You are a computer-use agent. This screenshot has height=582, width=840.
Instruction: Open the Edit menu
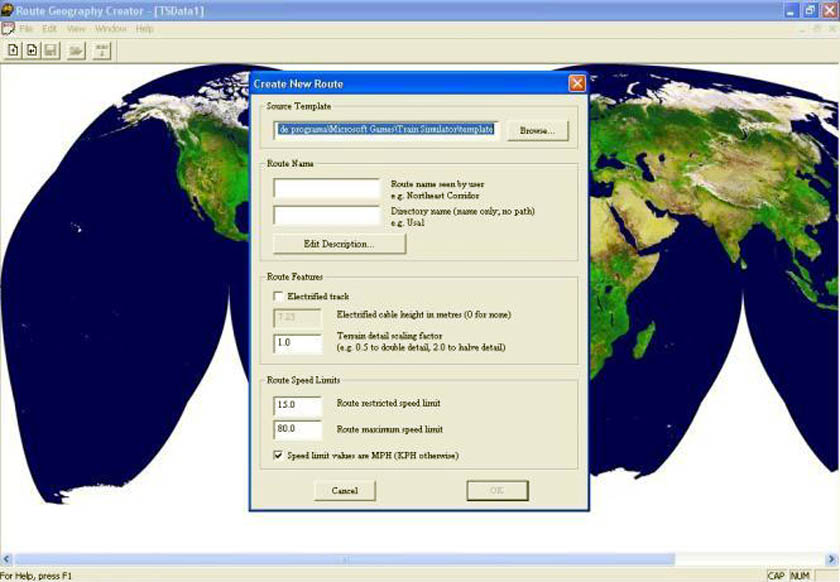(50, 29)
